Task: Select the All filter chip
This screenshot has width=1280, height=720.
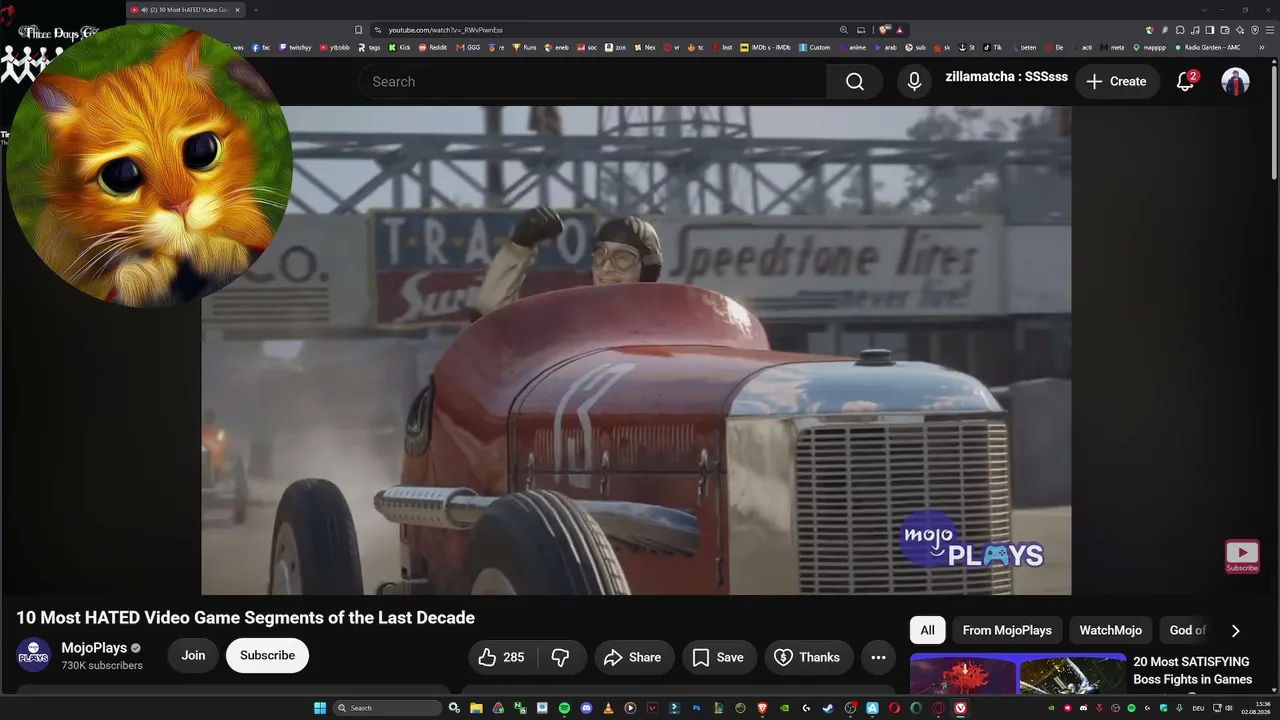Action: [x=927, y=630]
